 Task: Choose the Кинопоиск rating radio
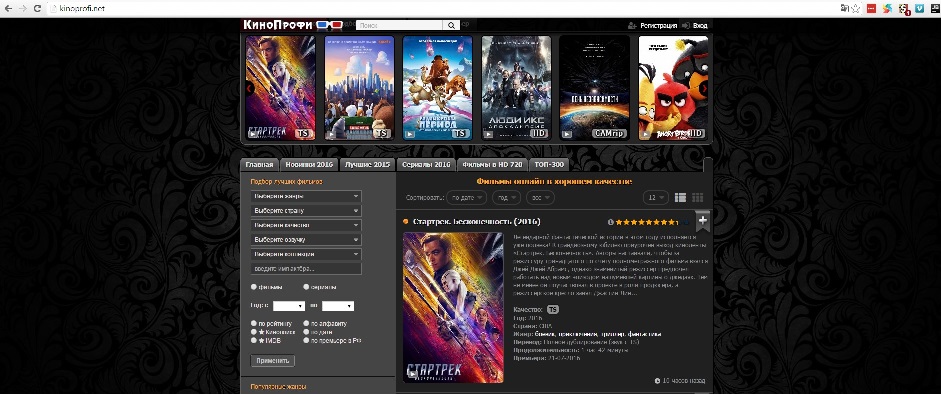pos(254,332)
